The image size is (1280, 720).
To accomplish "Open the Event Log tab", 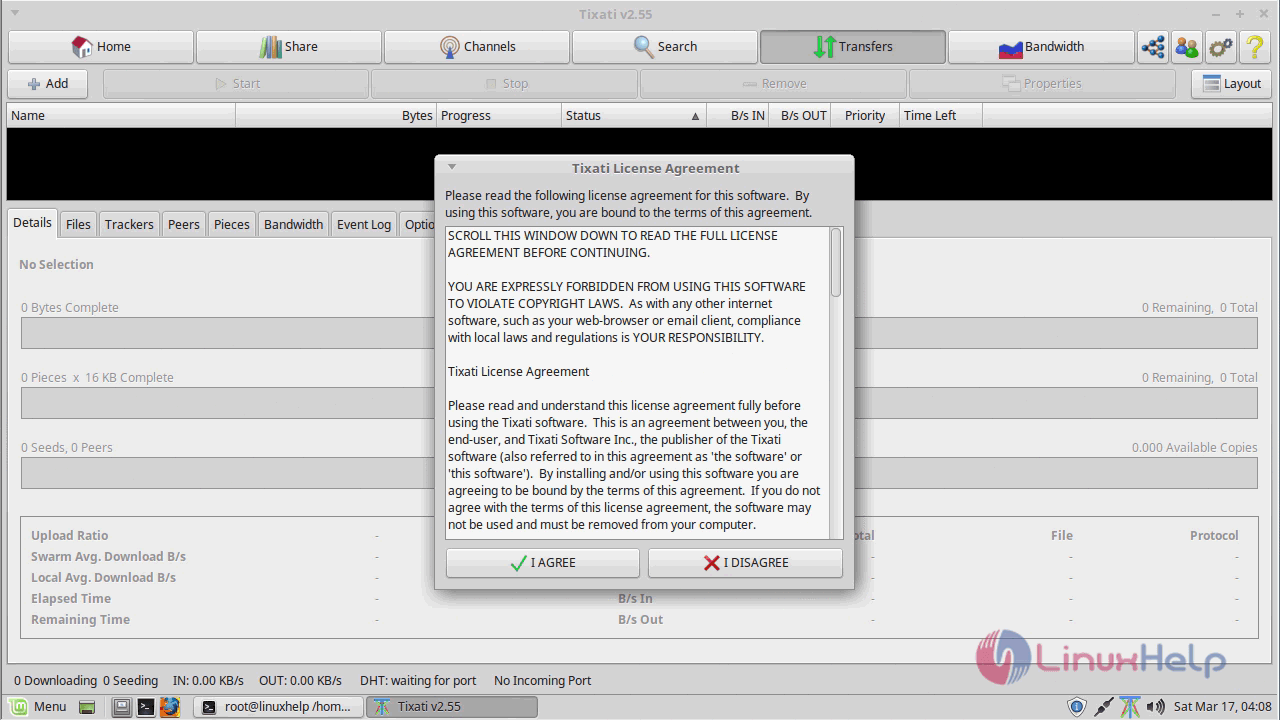I will [364, 225].
